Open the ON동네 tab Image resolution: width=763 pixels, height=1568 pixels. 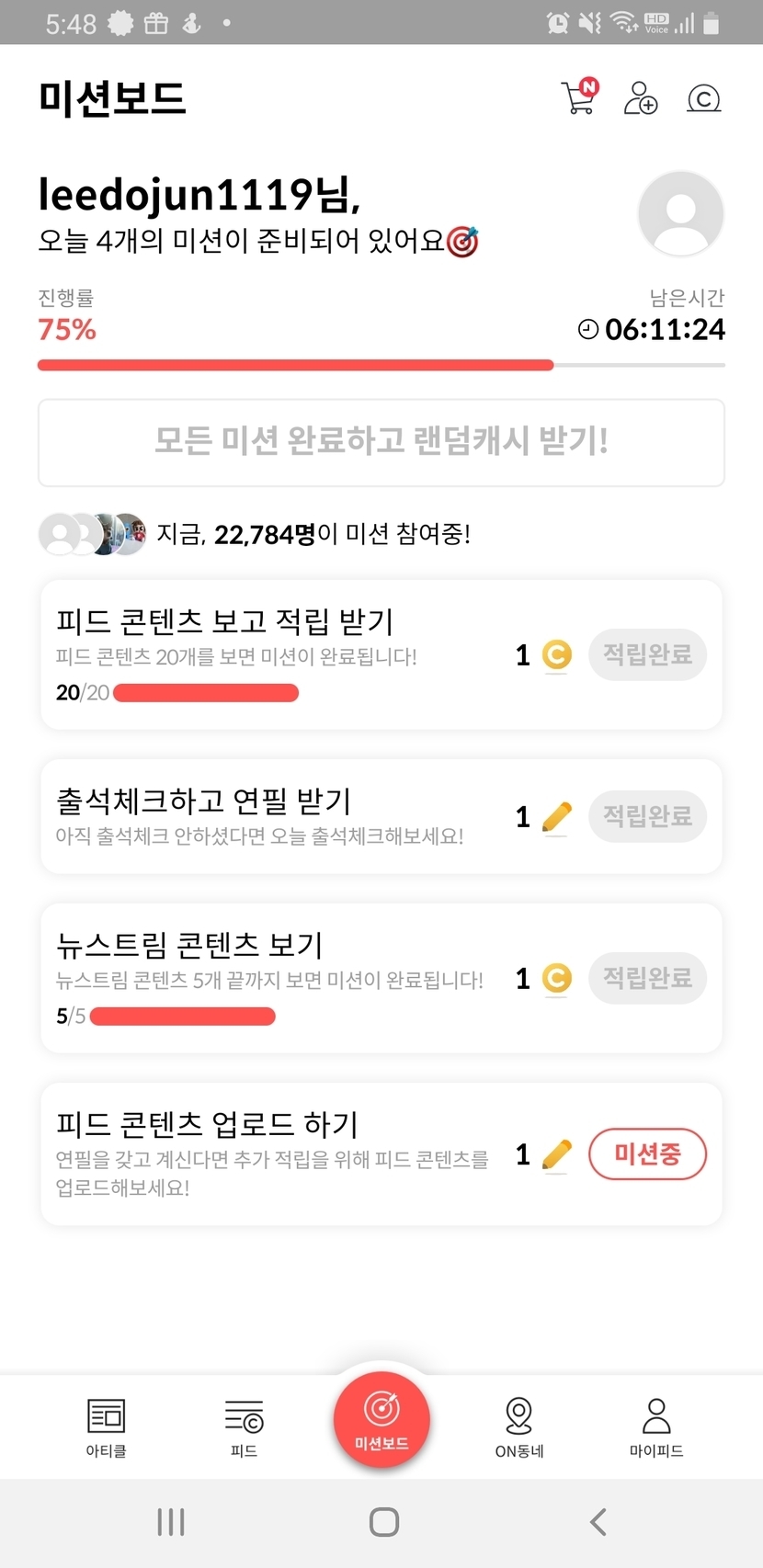pyautogui.click(x=519, y=1426)
